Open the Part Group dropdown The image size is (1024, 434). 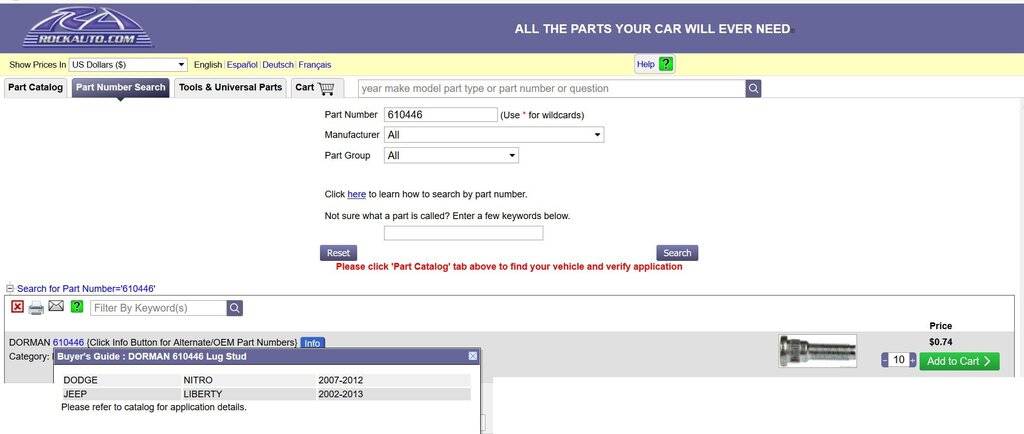tap(451, 156)
